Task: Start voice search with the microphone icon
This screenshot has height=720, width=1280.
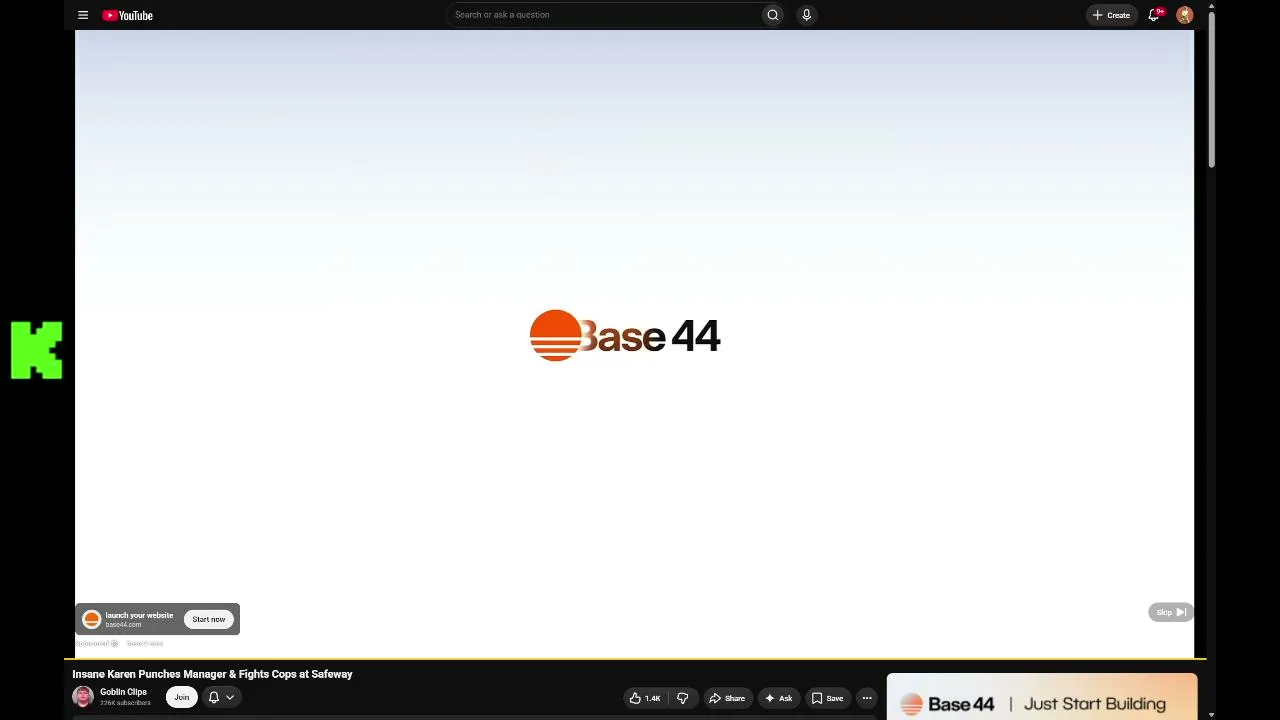Action: click(806, 15)
